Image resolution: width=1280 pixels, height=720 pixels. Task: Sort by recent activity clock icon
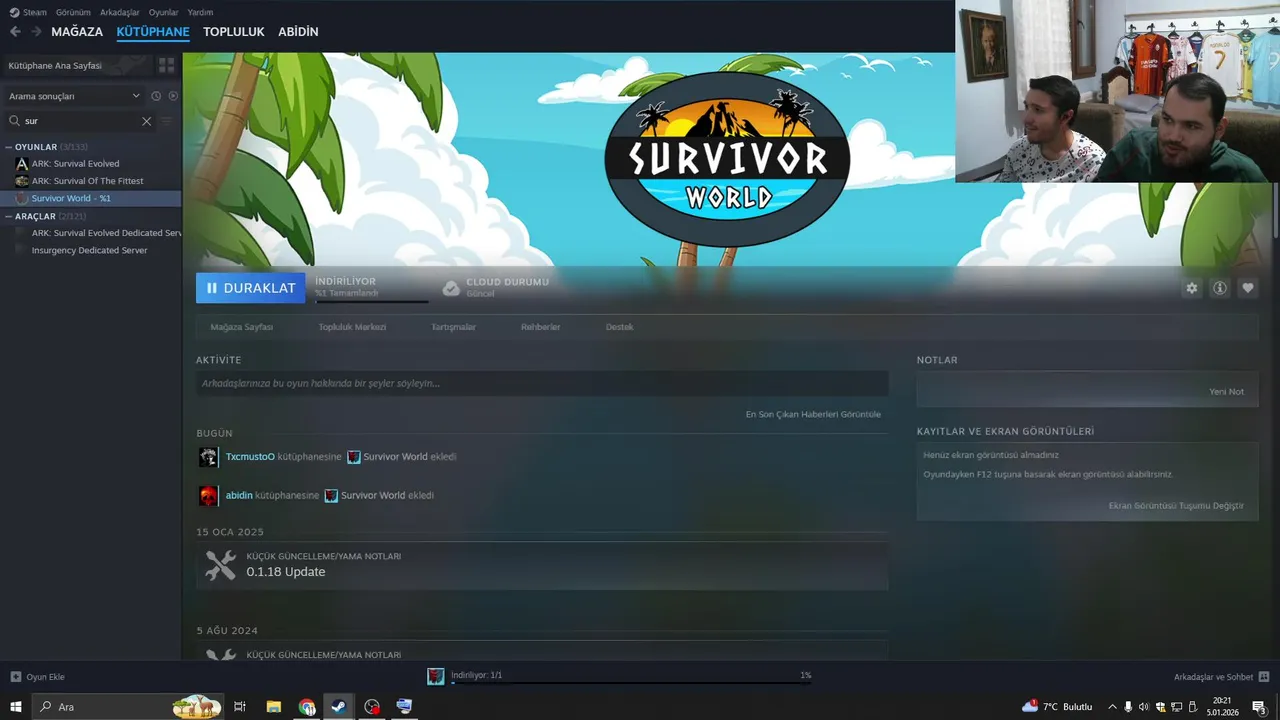[156, 96]
